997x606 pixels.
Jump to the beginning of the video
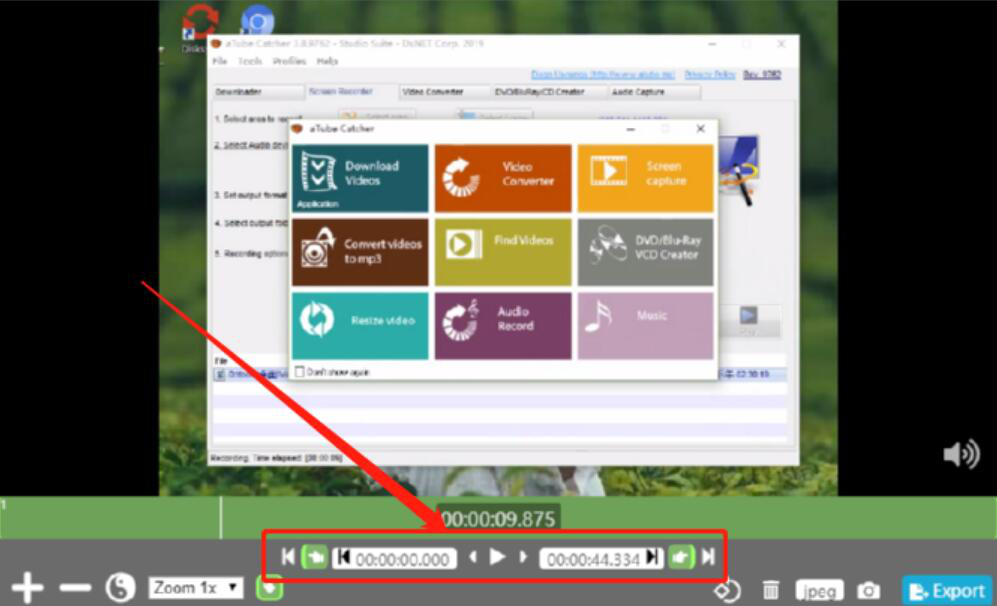click(x=288, y=557)
